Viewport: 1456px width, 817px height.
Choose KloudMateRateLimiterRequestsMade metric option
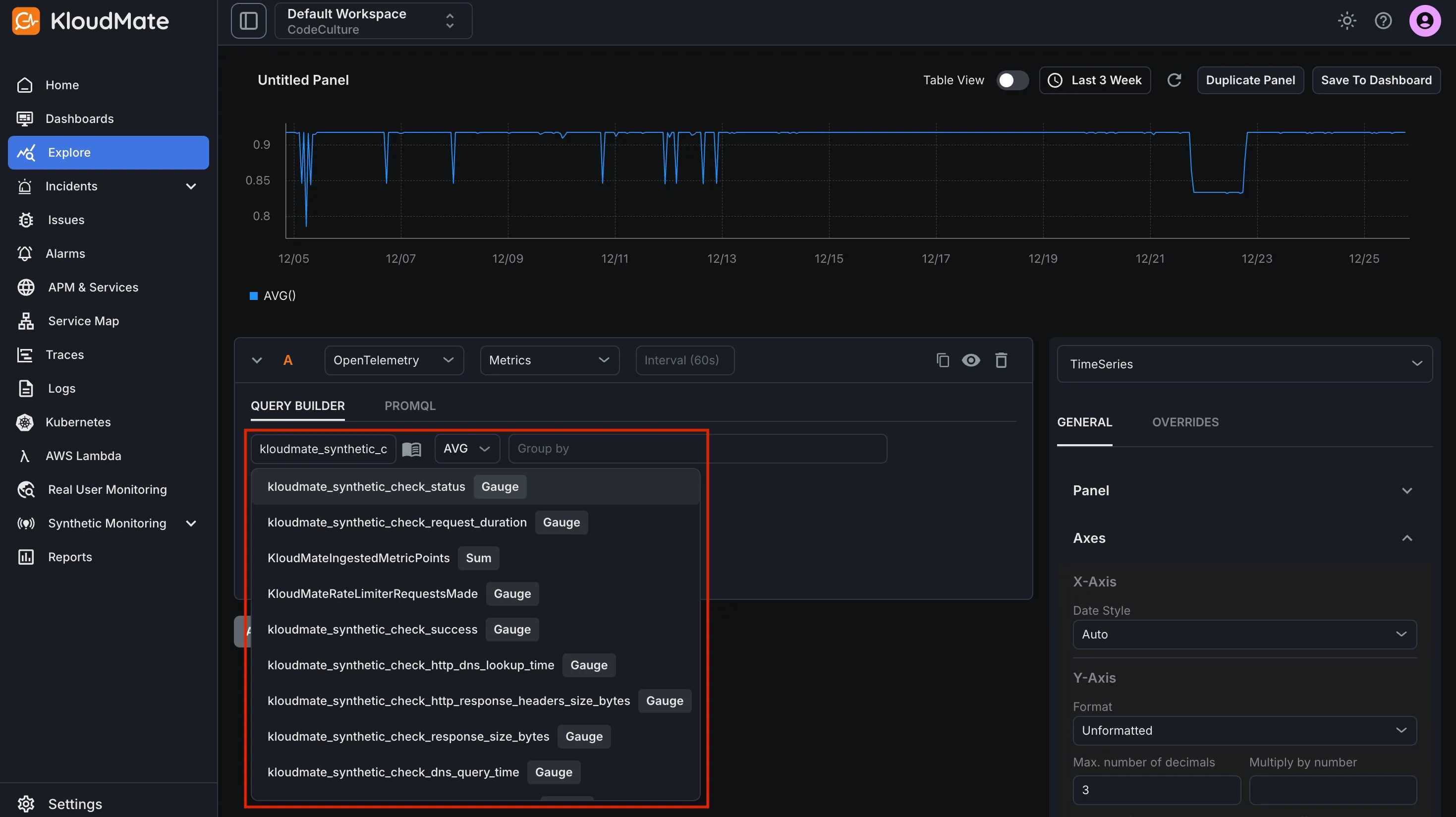475,594
